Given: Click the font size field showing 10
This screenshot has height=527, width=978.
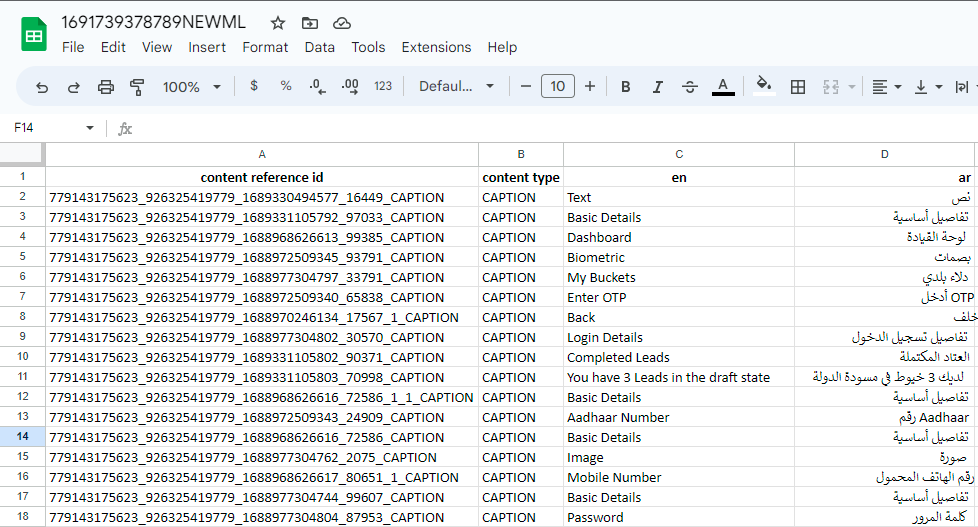Looking at the screenshot, I should click(x=558, y=86).
